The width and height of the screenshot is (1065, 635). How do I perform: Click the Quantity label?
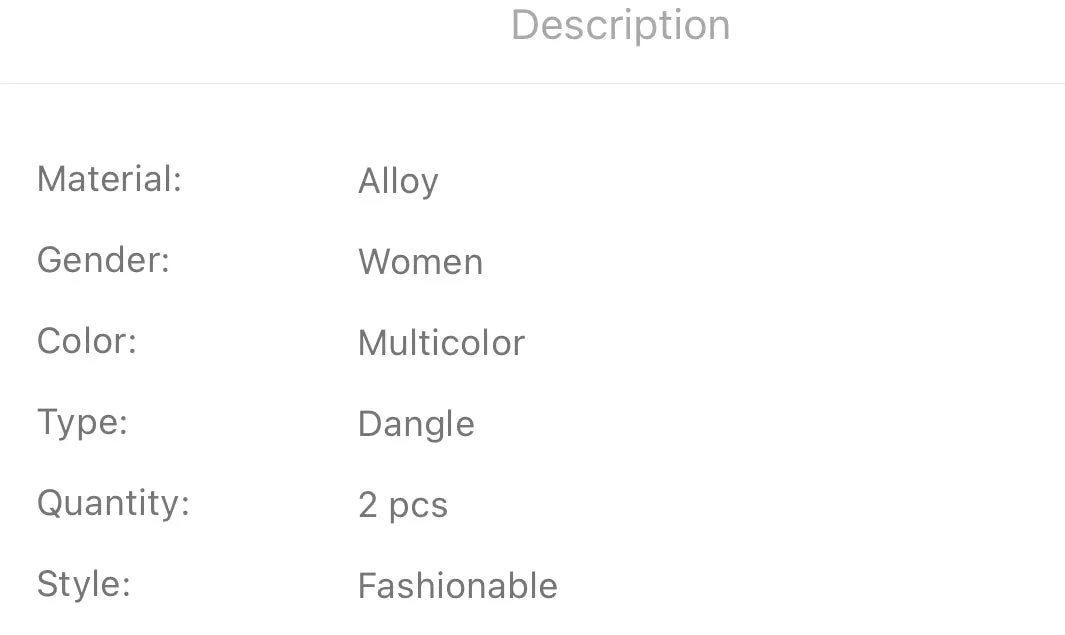(x=113, y=504)
